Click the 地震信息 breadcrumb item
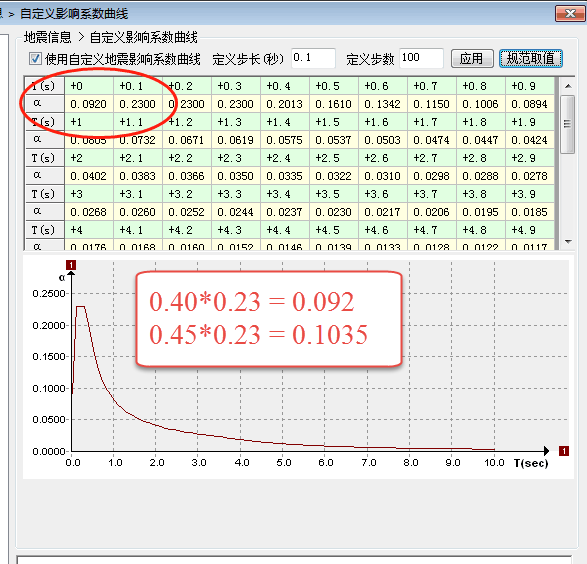The height and width of the screenshot is (564, 587). click(48, 37)
